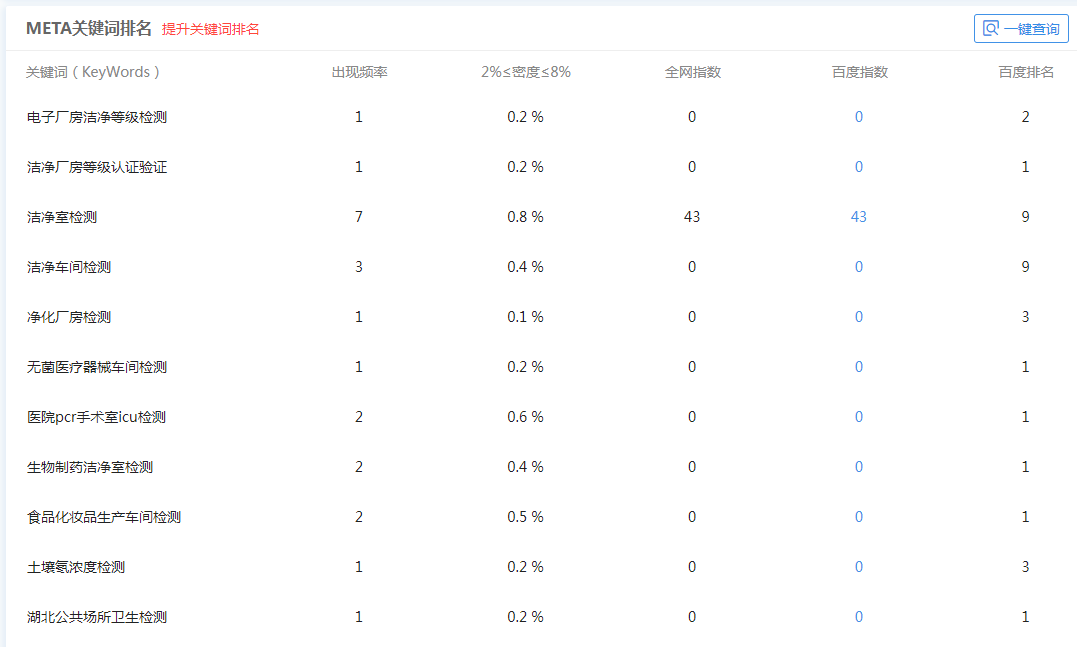Click the 一键查询 button
This screenshot has height=647, width=1077.
tap(1021, 29)
